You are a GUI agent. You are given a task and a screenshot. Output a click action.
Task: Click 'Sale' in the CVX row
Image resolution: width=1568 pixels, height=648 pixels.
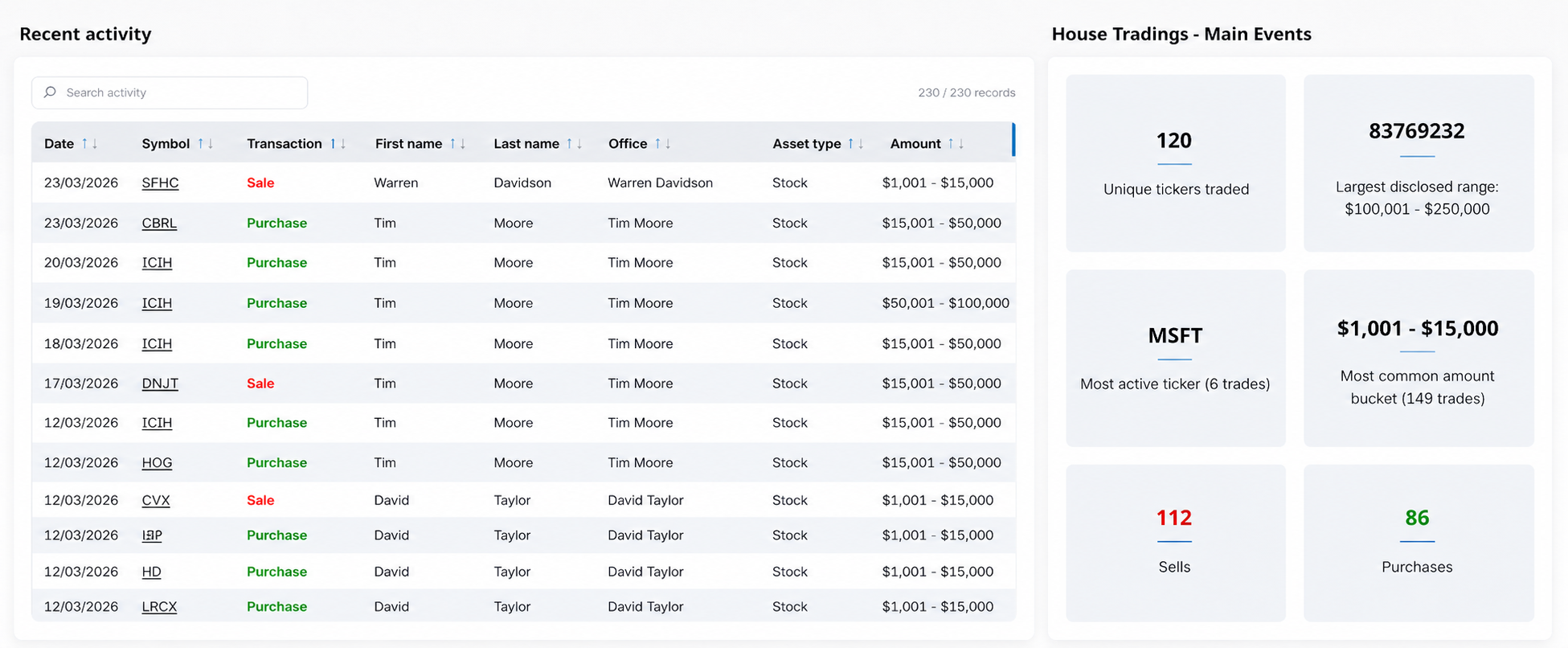(260, 500)
